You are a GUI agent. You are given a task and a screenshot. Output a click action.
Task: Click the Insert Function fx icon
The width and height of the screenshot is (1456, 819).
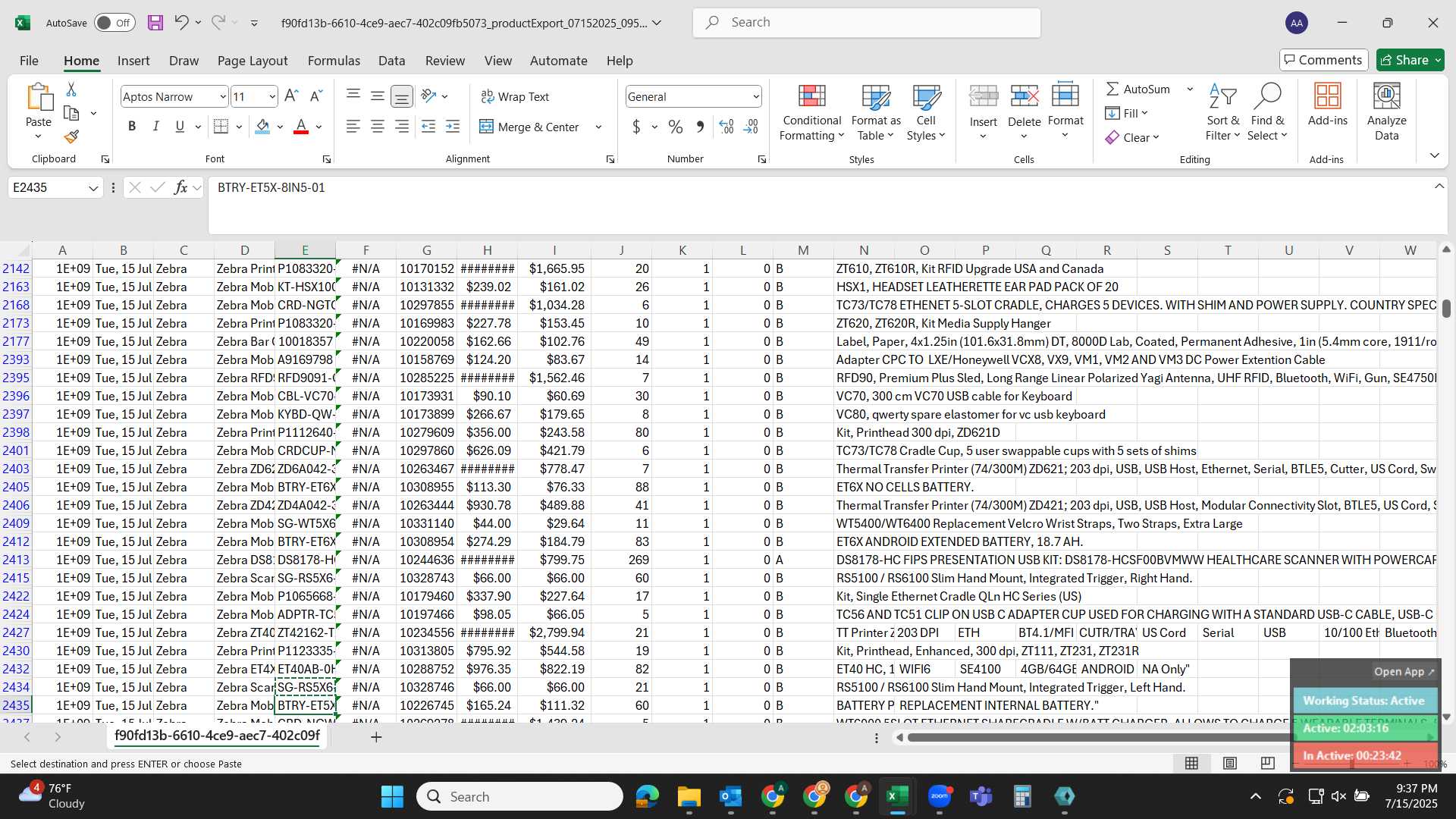[x=180, y=187]
